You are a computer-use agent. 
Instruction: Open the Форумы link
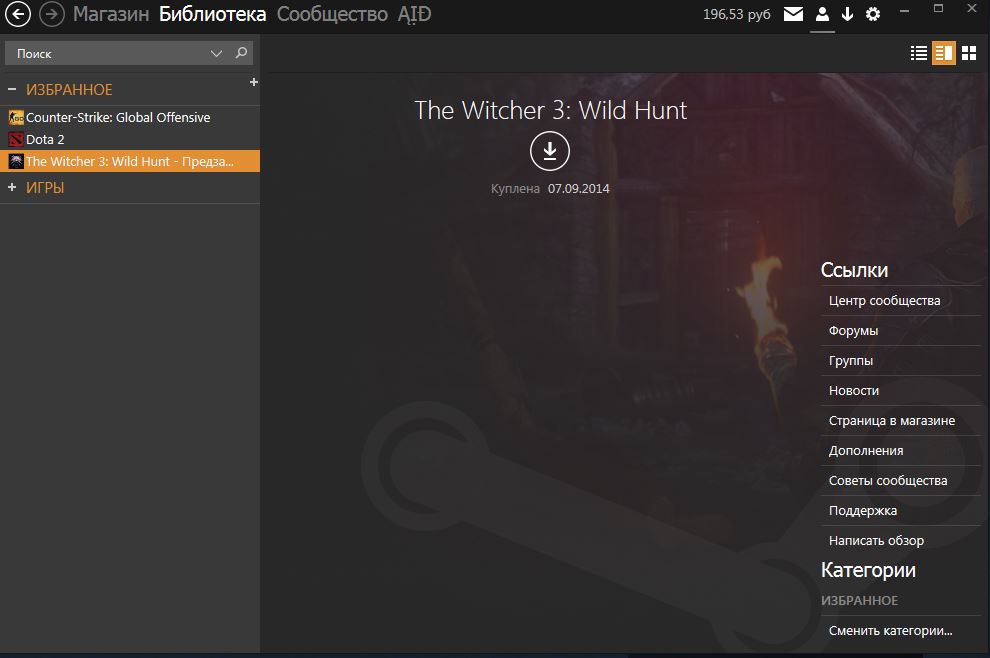854,331
